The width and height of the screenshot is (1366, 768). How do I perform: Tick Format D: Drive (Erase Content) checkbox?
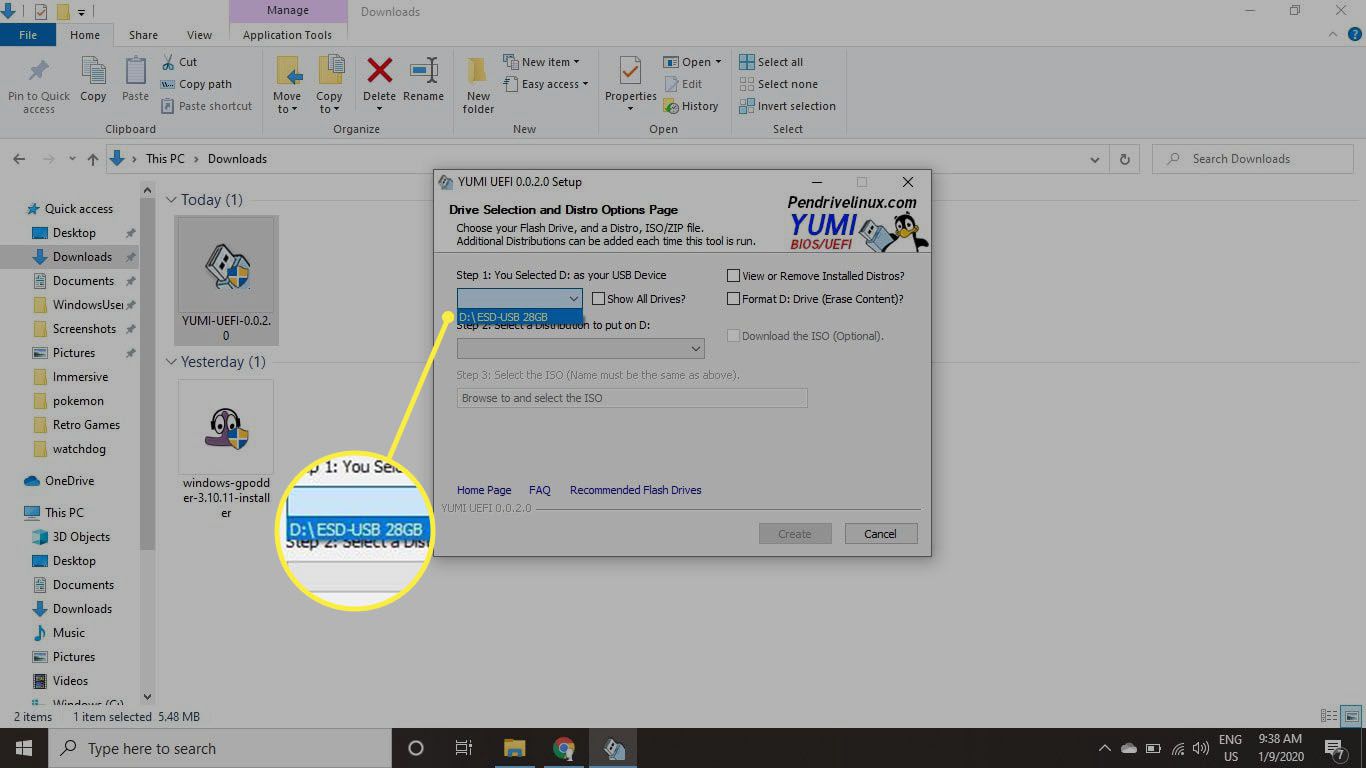[734, 299]
